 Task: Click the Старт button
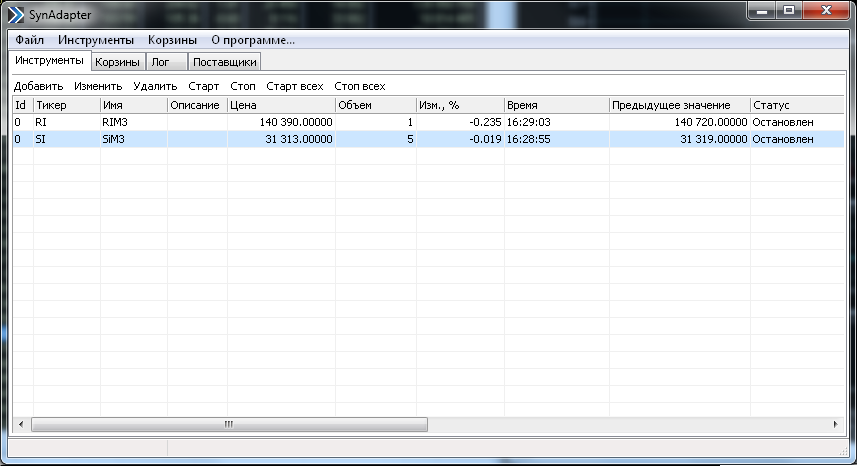[x=203, y=86]
